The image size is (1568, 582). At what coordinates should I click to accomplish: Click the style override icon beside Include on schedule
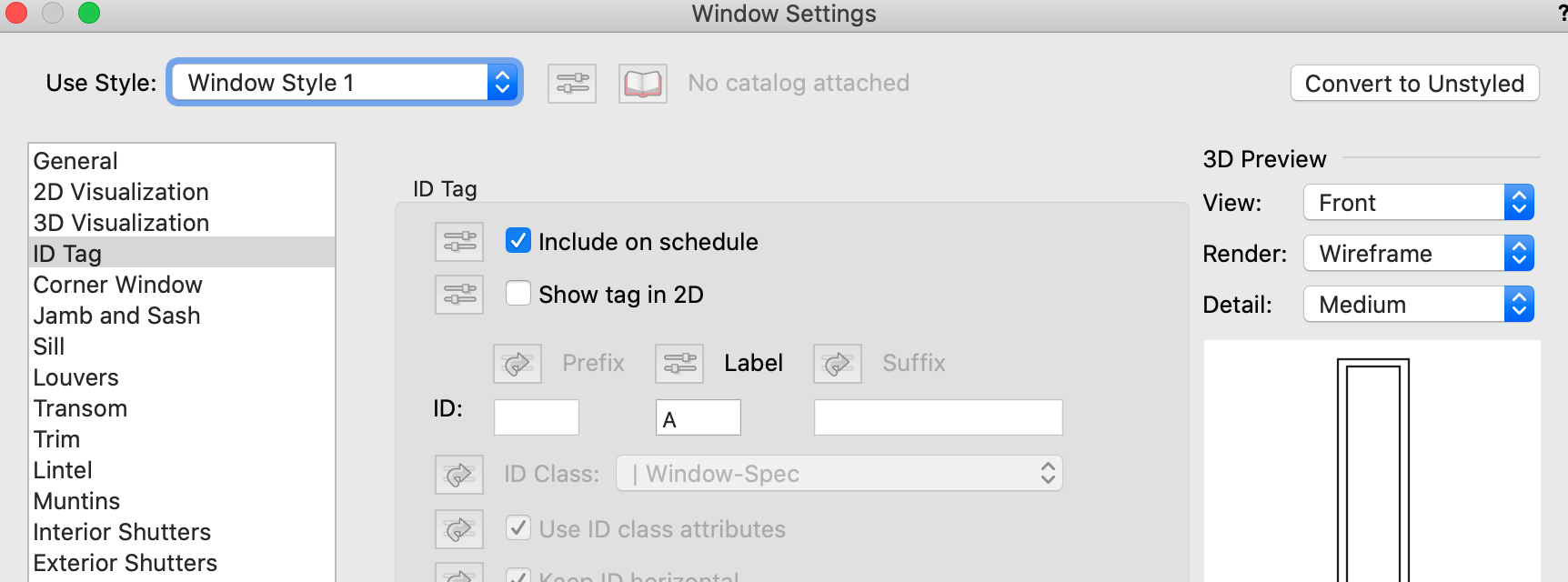pos(458,243)
